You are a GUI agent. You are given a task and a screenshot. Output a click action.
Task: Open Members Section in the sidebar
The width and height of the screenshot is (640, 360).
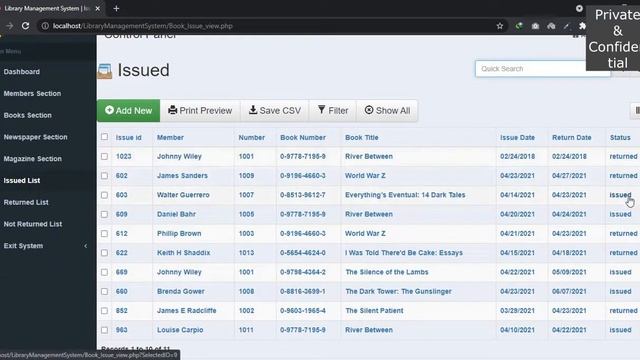click(32, 93)
